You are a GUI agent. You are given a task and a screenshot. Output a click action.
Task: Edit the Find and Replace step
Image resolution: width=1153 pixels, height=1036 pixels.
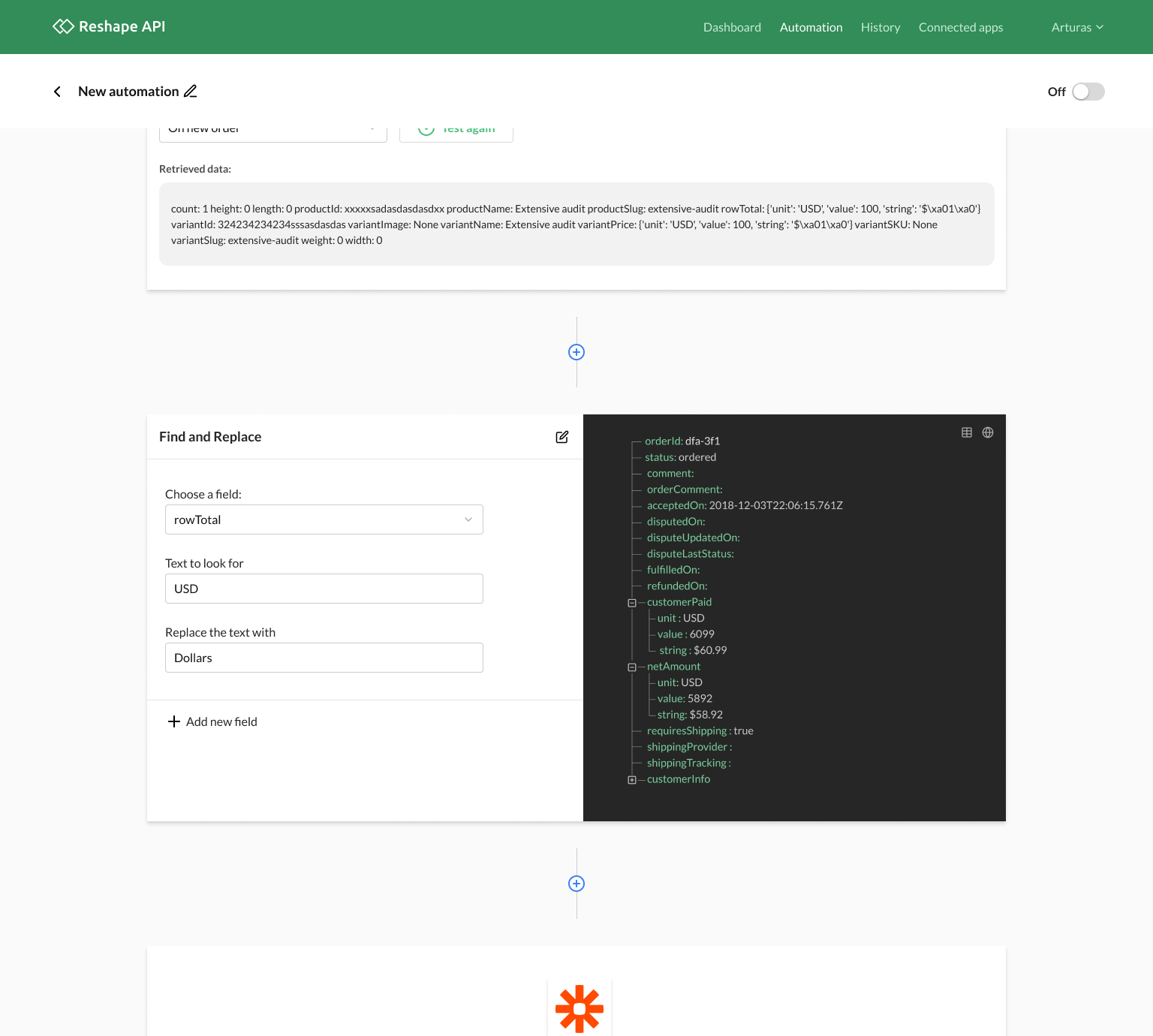coord(561,437)
